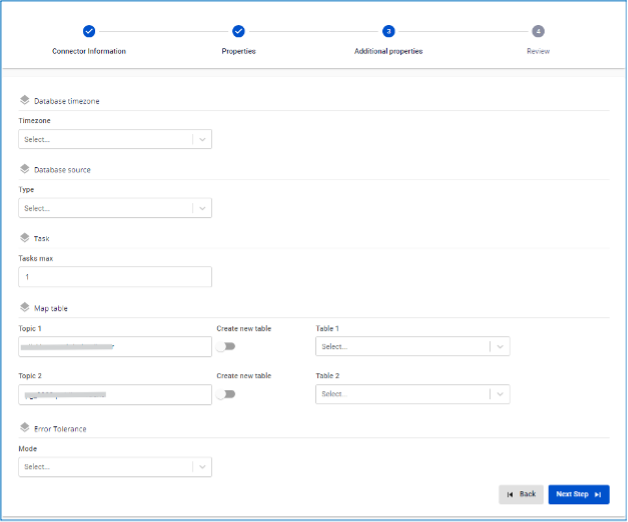Viewport: 628px width, 522px height.
Task: Click the Map table section heading
Action: [x=51, y=308]
